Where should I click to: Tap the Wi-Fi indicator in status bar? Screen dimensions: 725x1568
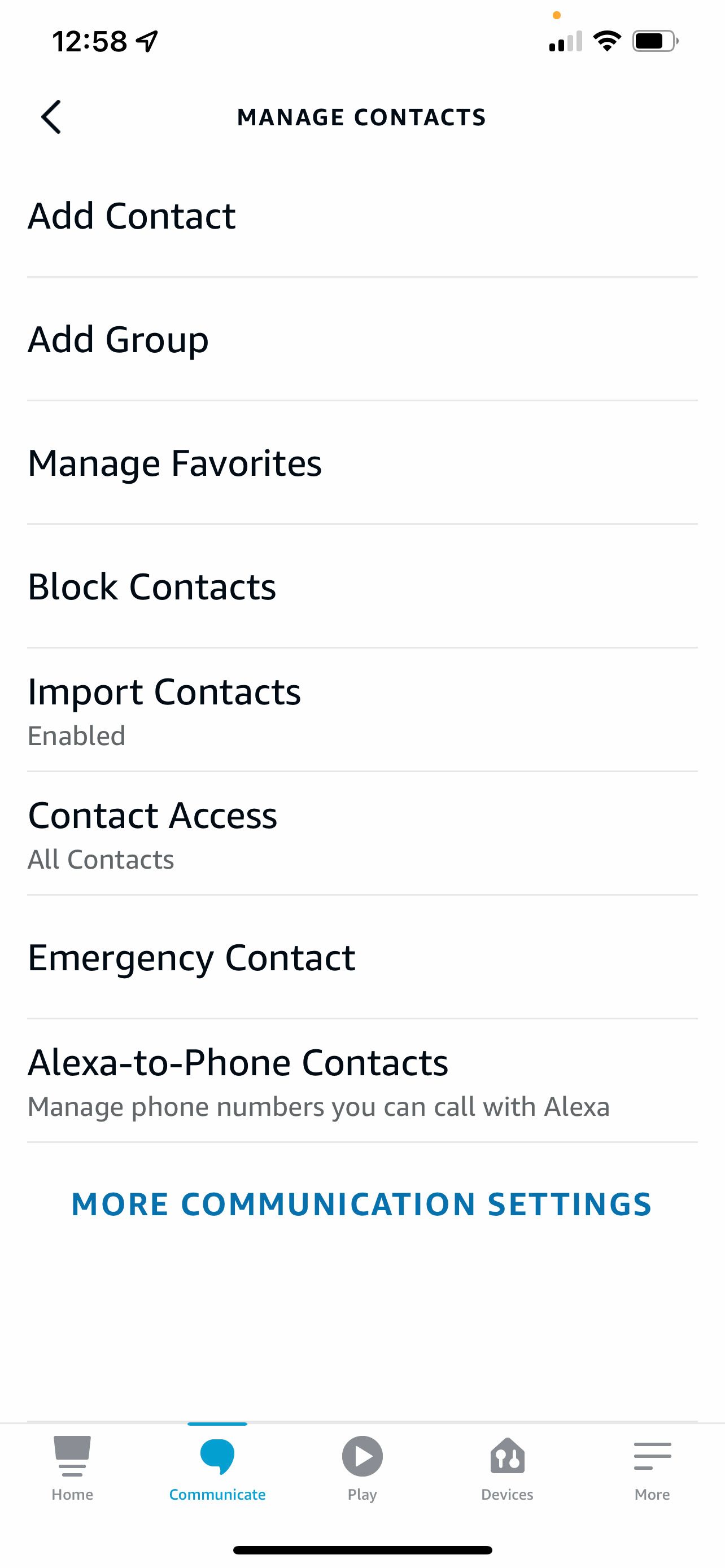pyautogui.click(x=607, y=41)
